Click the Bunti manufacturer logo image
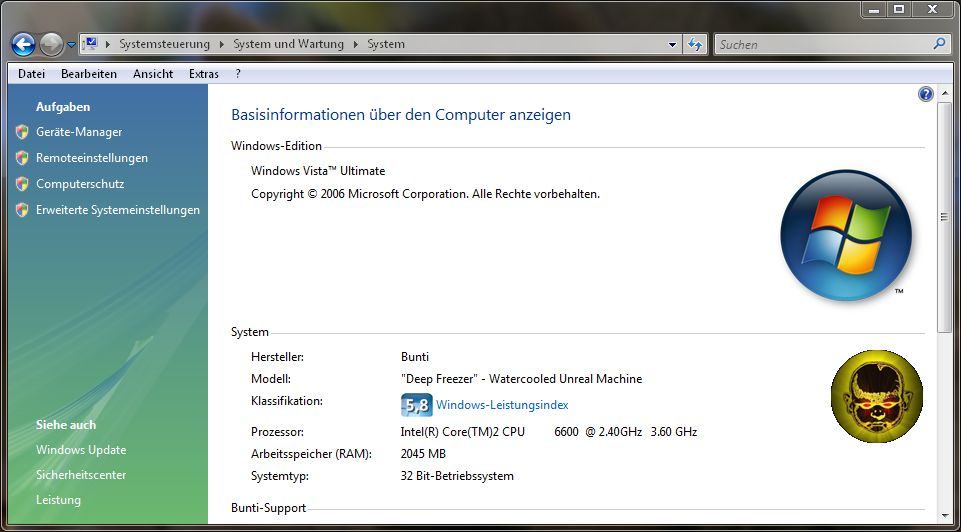Screen dimensions: 961x532 [876, 396]
